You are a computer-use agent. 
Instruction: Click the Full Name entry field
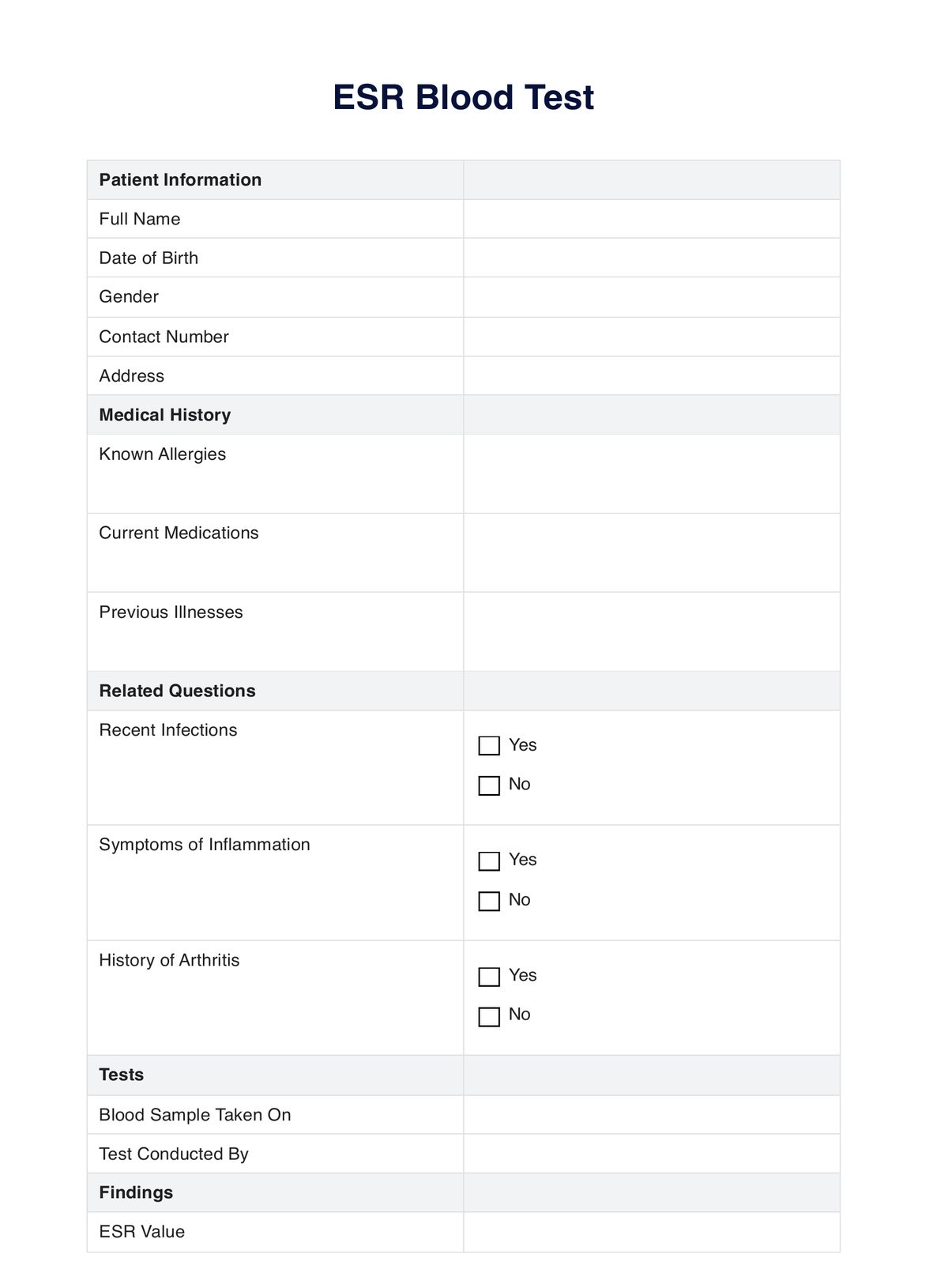(x=651, y=219)
